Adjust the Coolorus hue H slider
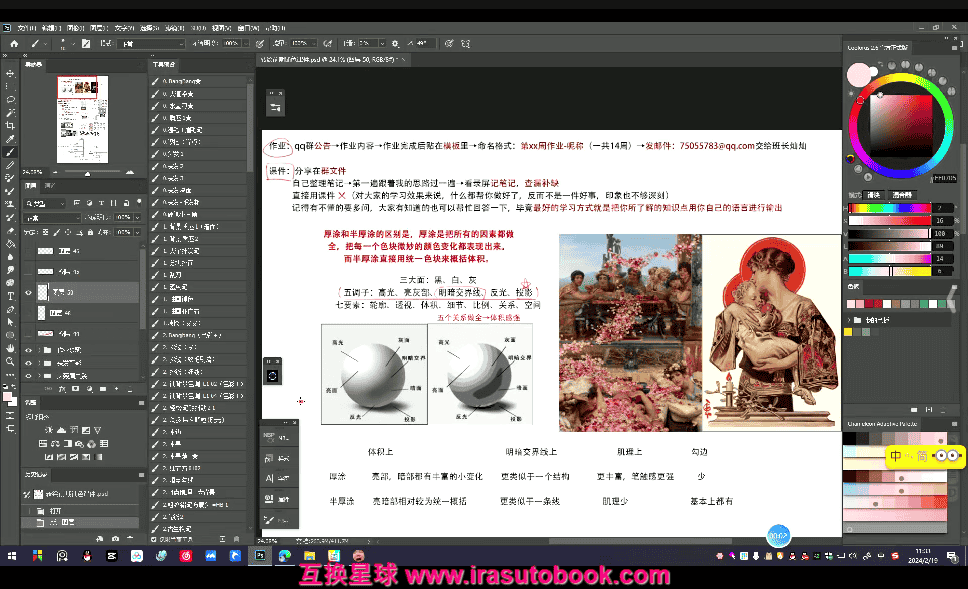968x589 pixels. coord(890,207)
